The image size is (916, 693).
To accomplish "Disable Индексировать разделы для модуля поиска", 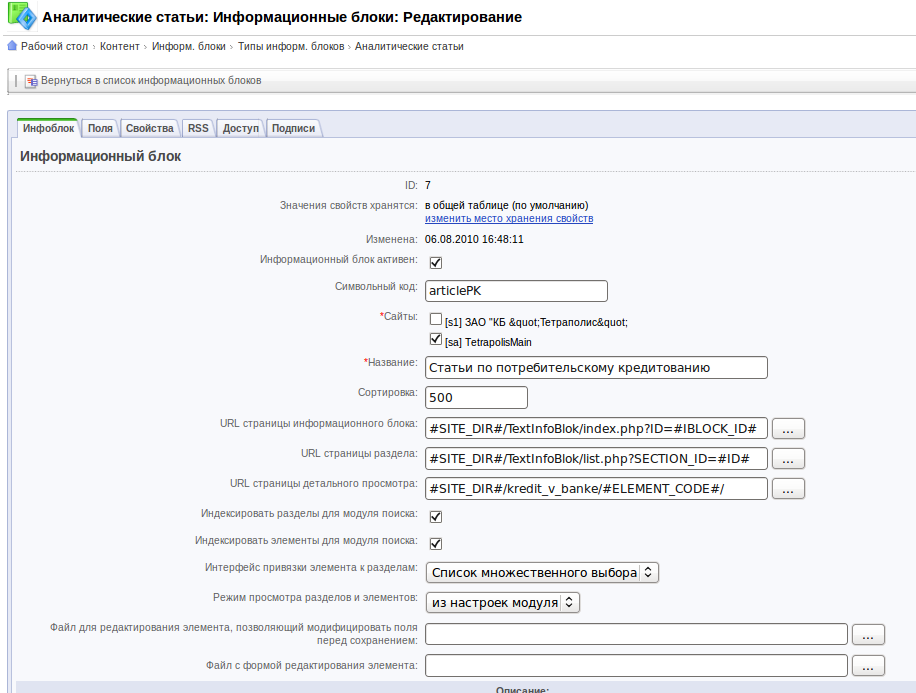I will coord(435,517).
